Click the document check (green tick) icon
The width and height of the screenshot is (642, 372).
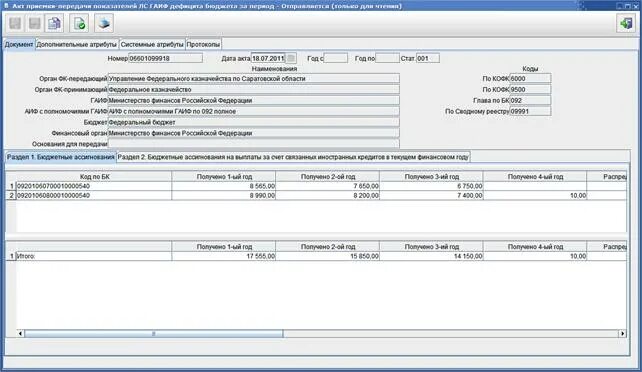[79, 23]
